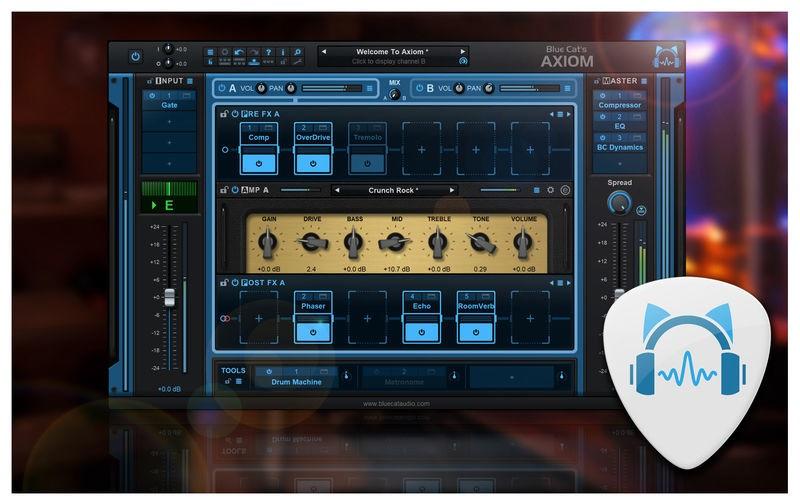Select the Gate plug-in in INPUT slot
The image size is (800, 497).
169,105
